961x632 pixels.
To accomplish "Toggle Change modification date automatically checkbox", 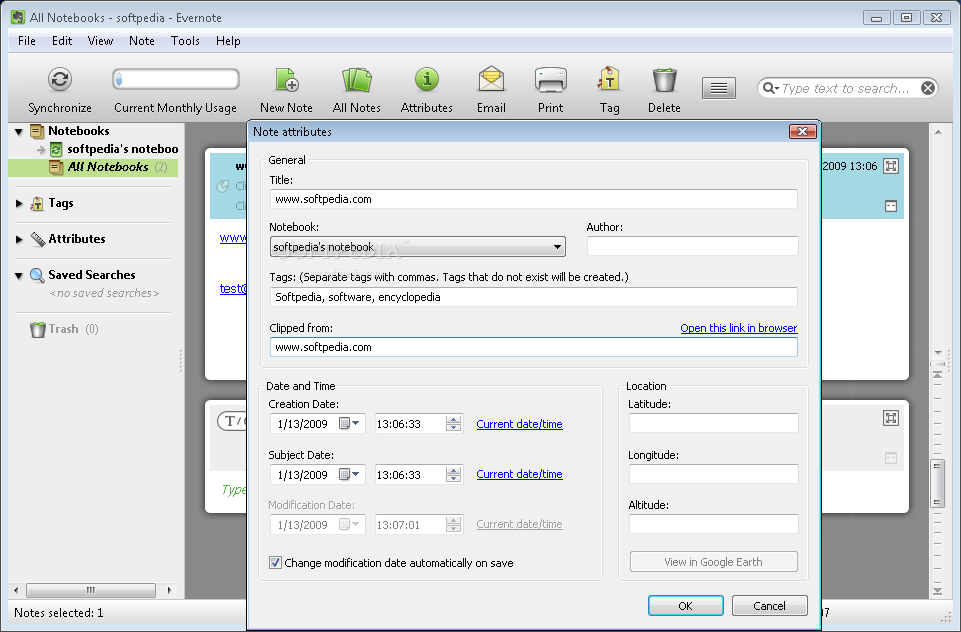I will [x=275, y=563].
